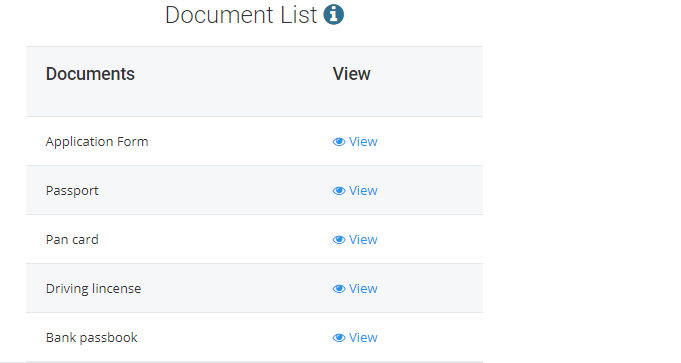The width and height of the screenshot is (681, 363).
Task: Select the Driving lincense document name
Action: point(93,289)
